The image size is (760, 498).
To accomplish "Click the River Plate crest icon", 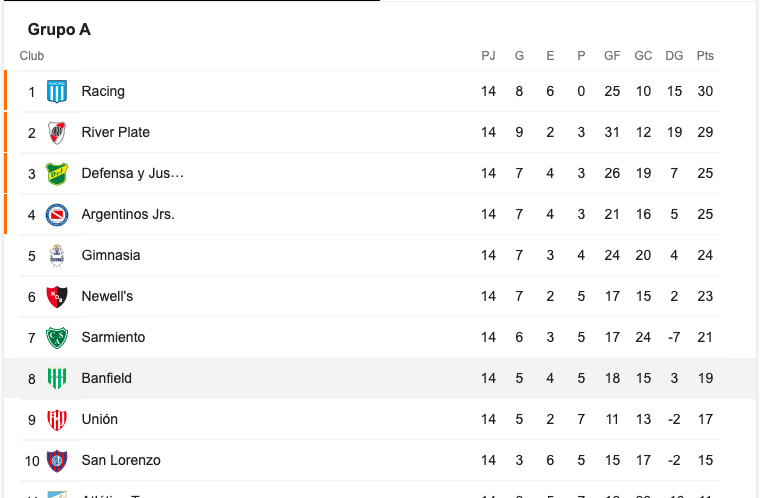I will pos(57,132).
